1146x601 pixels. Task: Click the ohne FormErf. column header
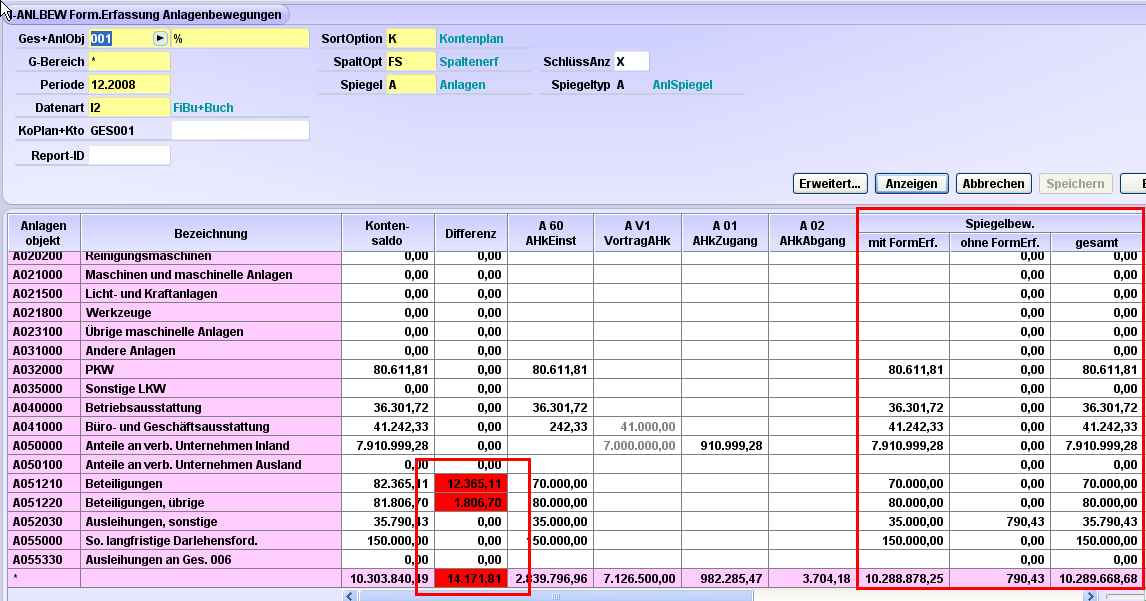tap(1000, 243)
